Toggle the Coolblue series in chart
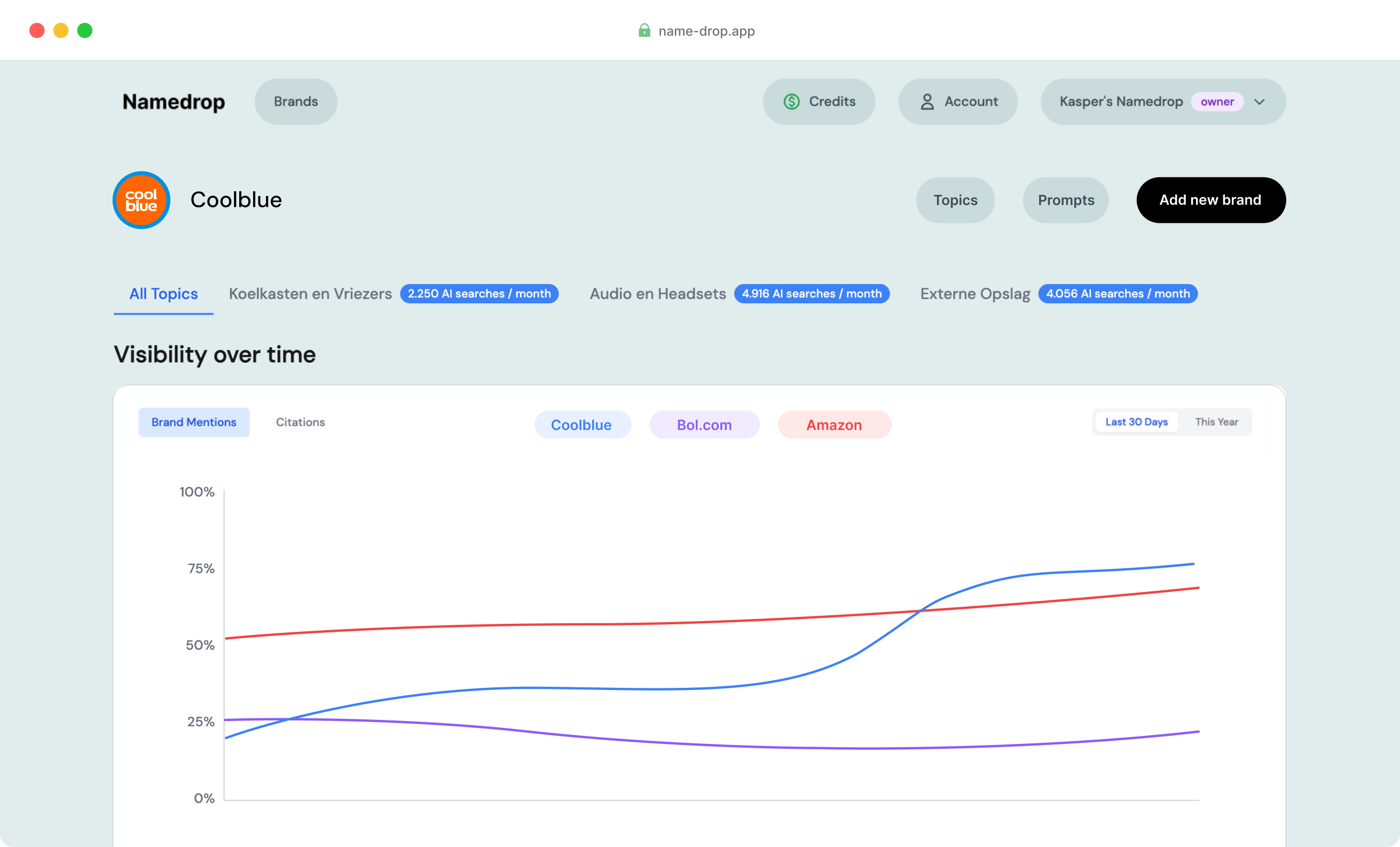Image resolution: width=1400 pixels, height=847 pixels. click(x=583, y=425)
